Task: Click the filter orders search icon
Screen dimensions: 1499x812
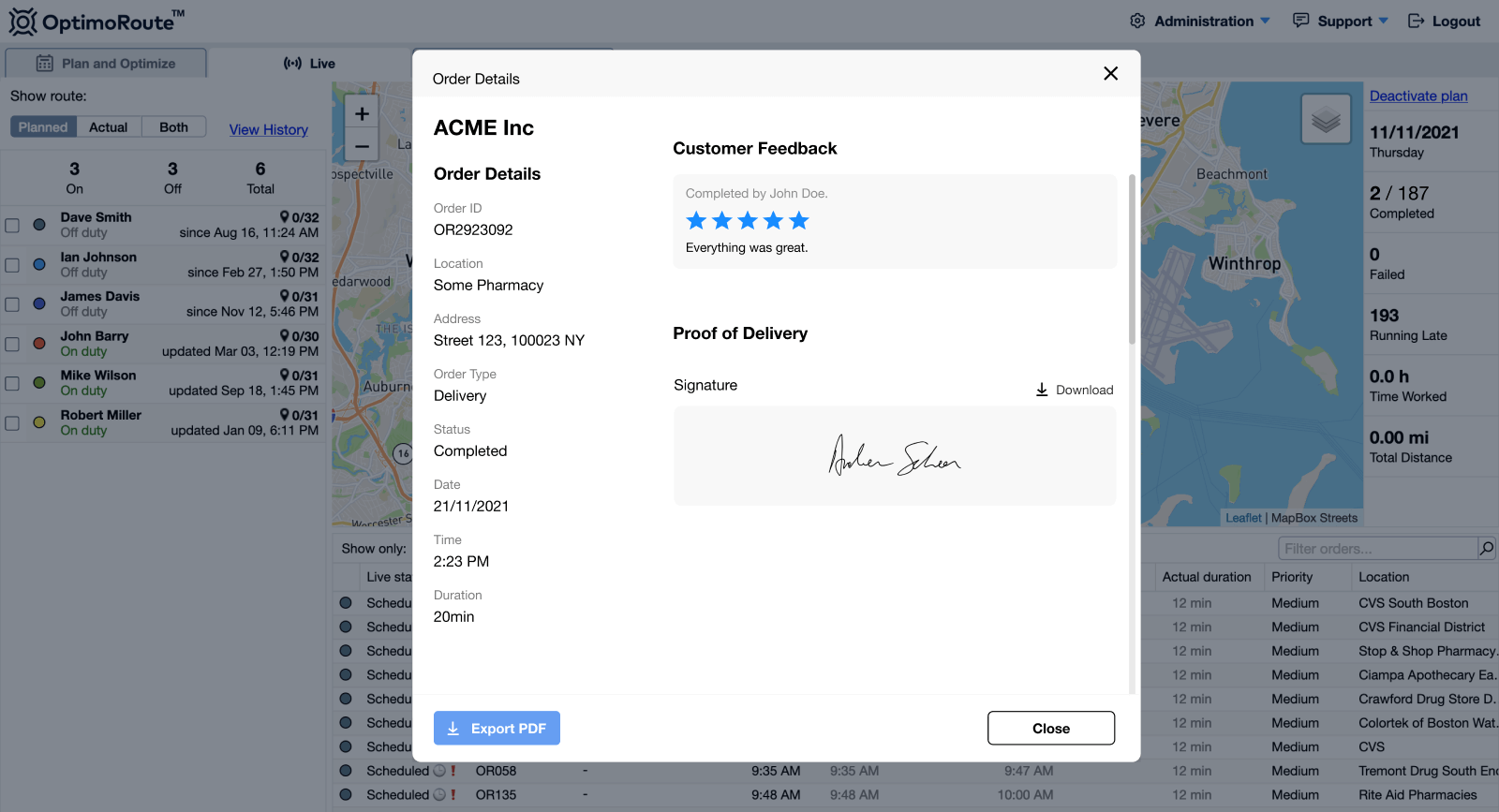Action: coord(1486,549)
